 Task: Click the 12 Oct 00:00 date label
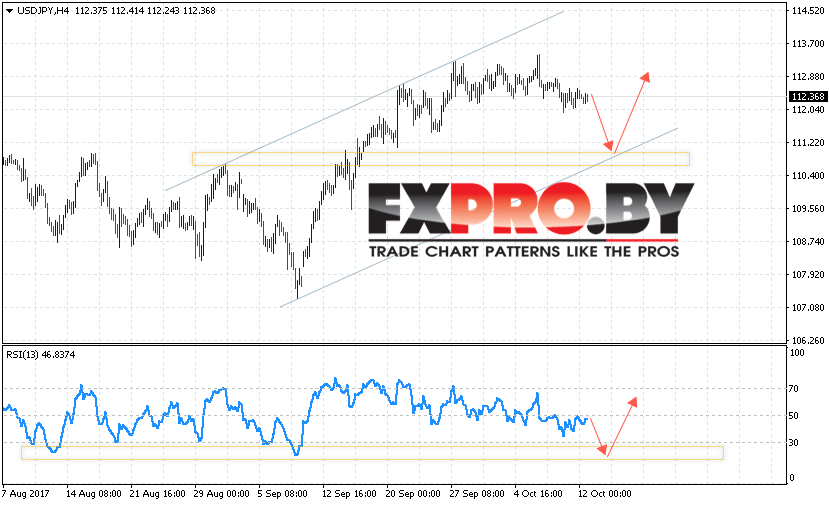pos(605,494)
